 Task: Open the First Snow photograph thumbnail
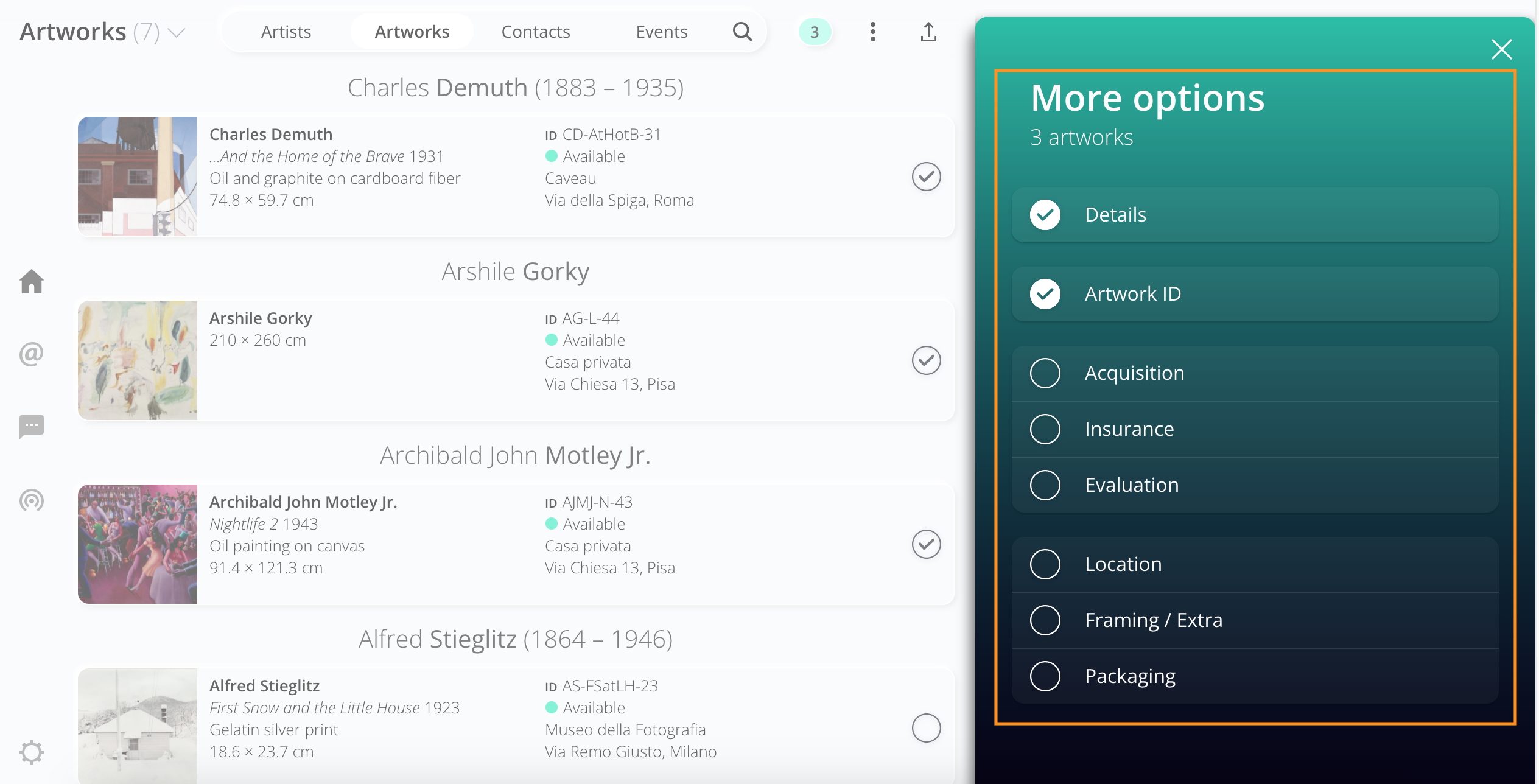point(138,726)
